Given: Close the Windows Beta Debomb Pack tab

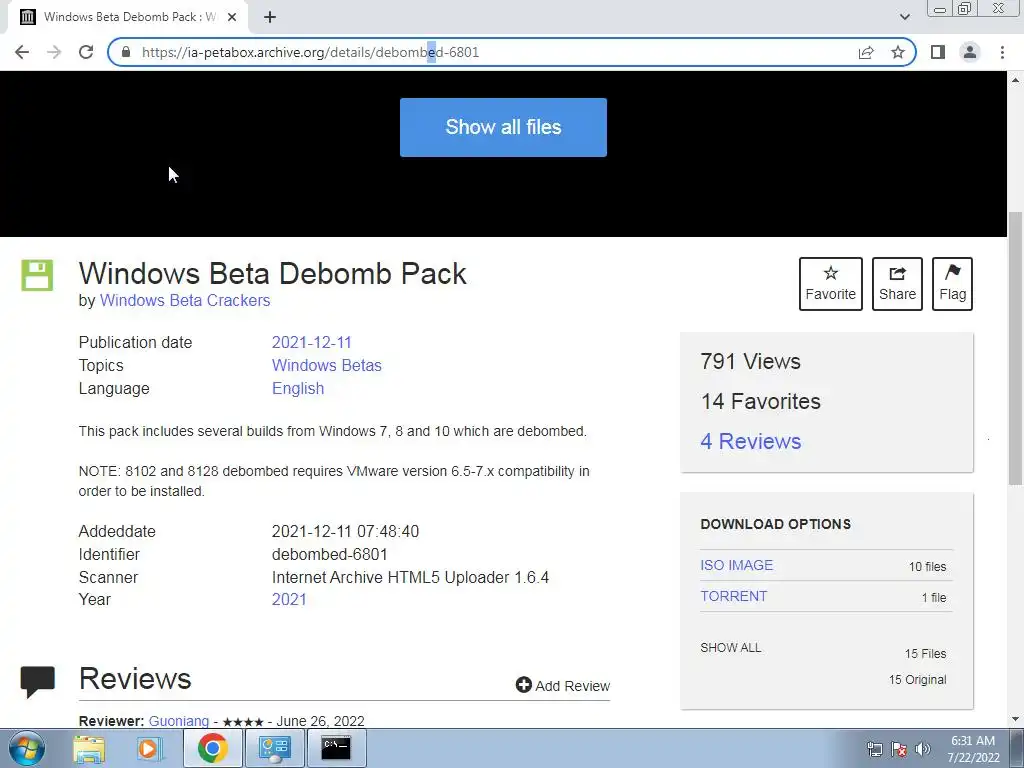Looking at the screenshot, I should coord(232,17).
